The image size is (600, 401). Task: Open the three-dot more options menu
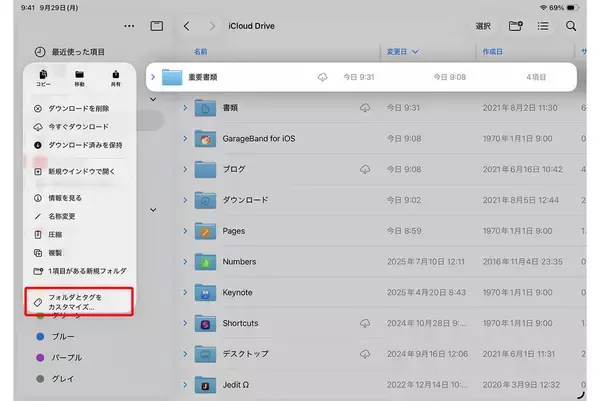click(129, 26)
